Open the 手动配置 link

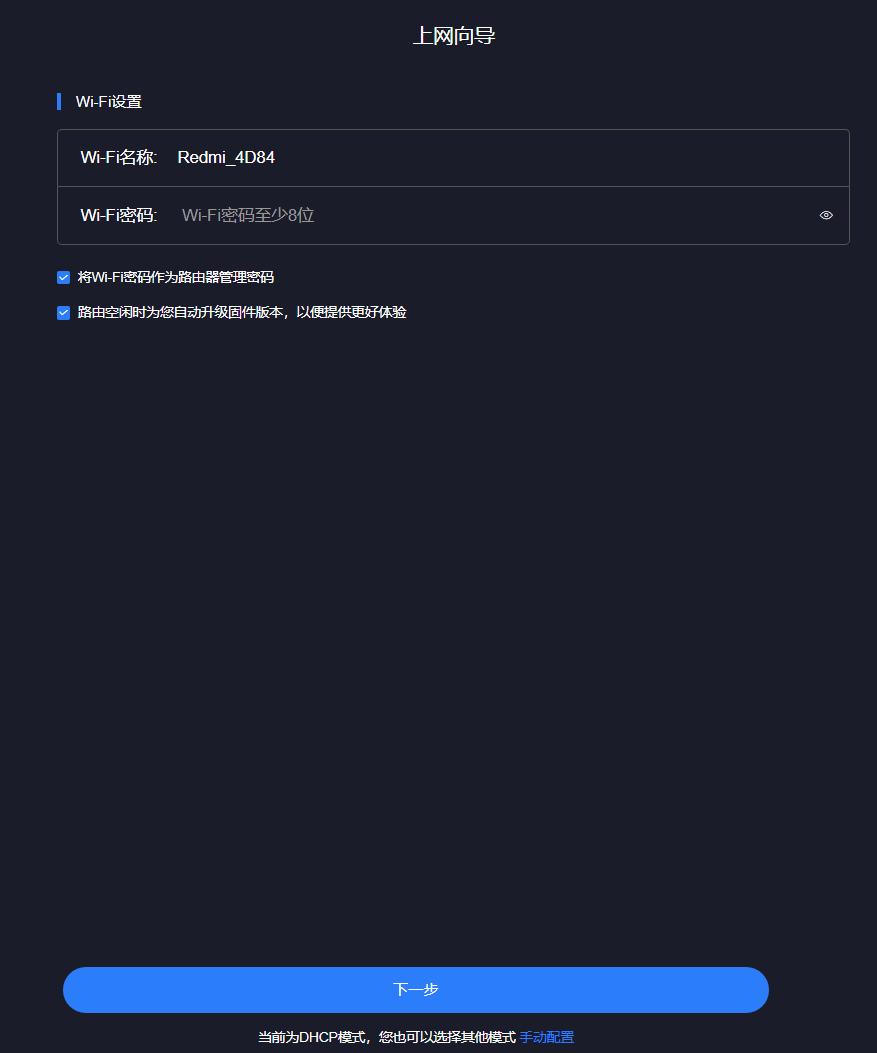(x=546, y=1037)
